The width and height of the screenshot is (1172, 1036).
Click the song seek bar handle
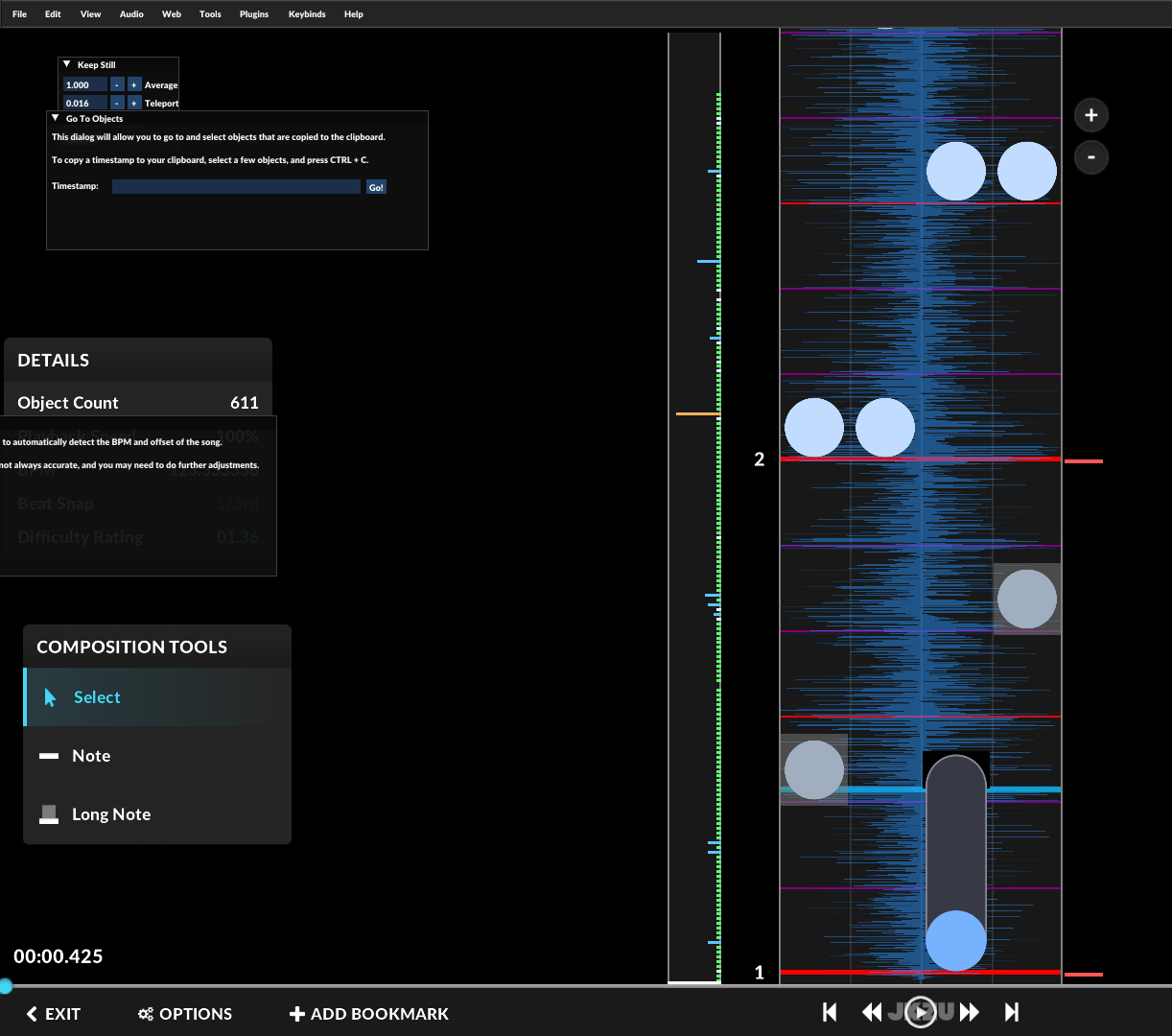tap(6, 986)
